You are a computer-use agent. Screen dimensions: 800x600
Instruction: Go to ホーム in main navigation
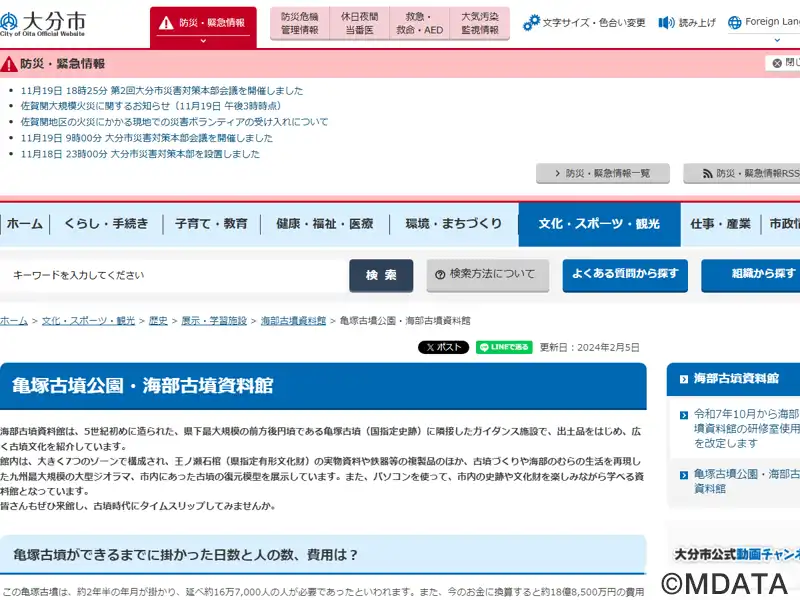pos(24,224)
